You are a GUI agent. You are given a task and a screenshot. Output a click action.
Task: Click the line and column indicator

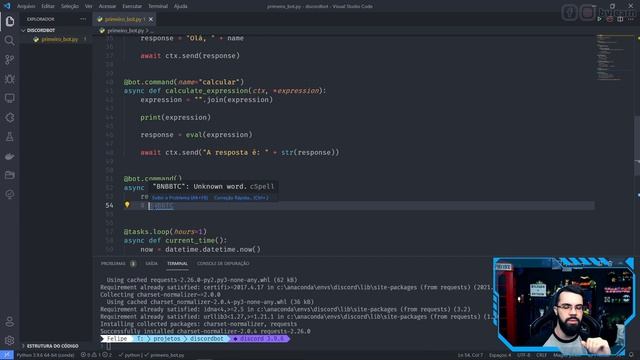470,355
